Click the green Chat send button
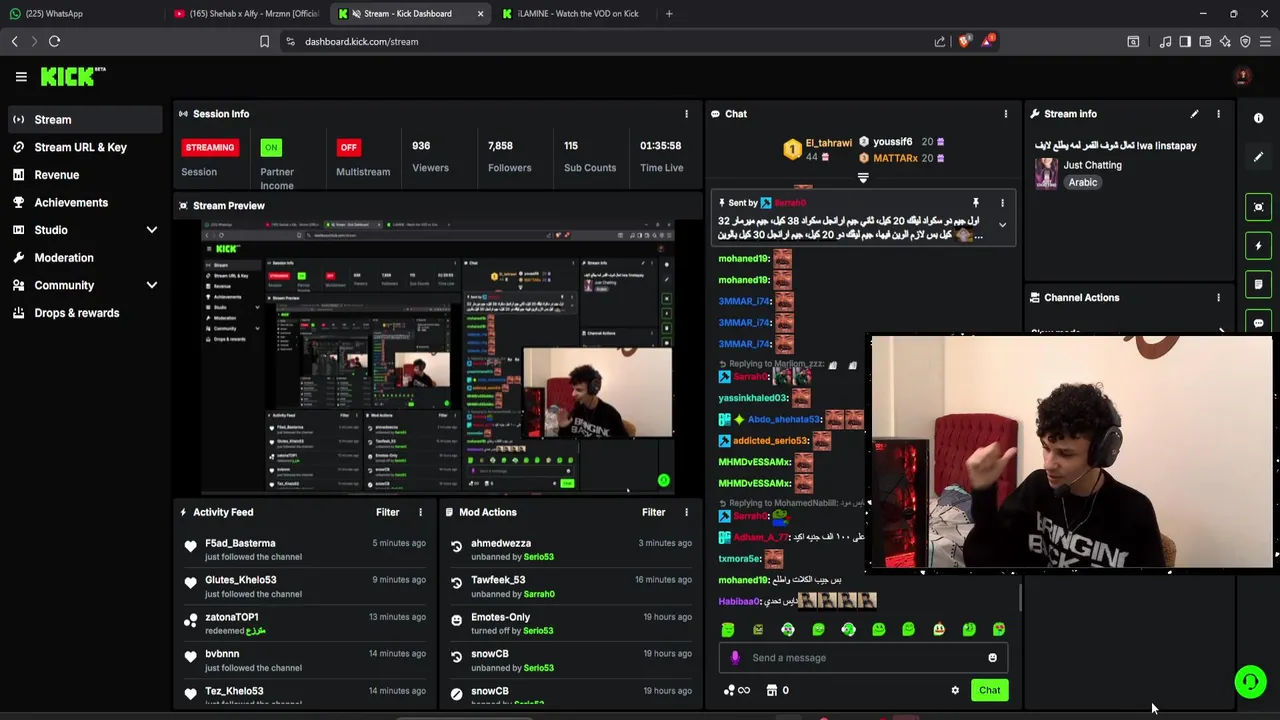The image size is (1280, 720). (989, 690)
